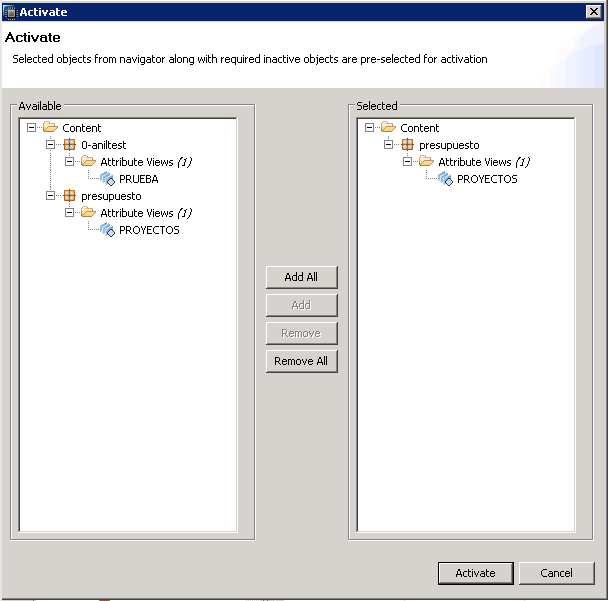608x601 pixels.
Task: Click the 0-aniltest package icon
Action: [69, 145]
